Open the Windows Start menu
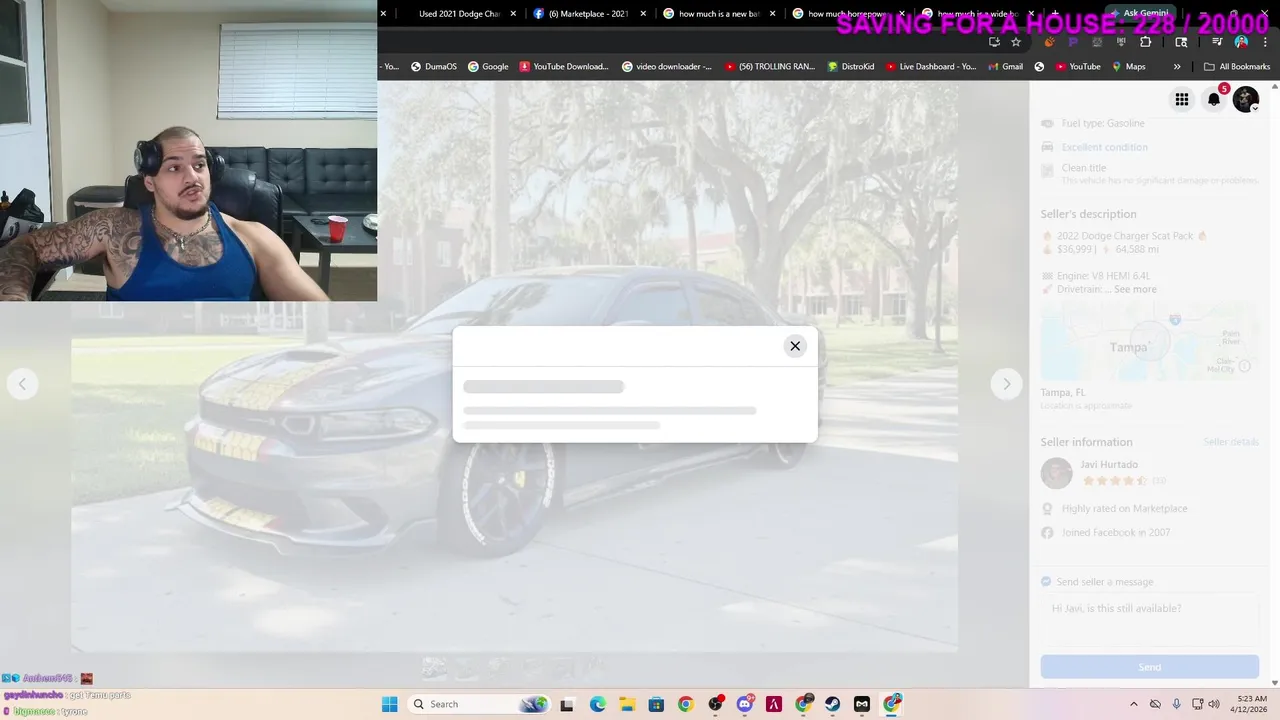1280x720 pixels. [389, 704]
